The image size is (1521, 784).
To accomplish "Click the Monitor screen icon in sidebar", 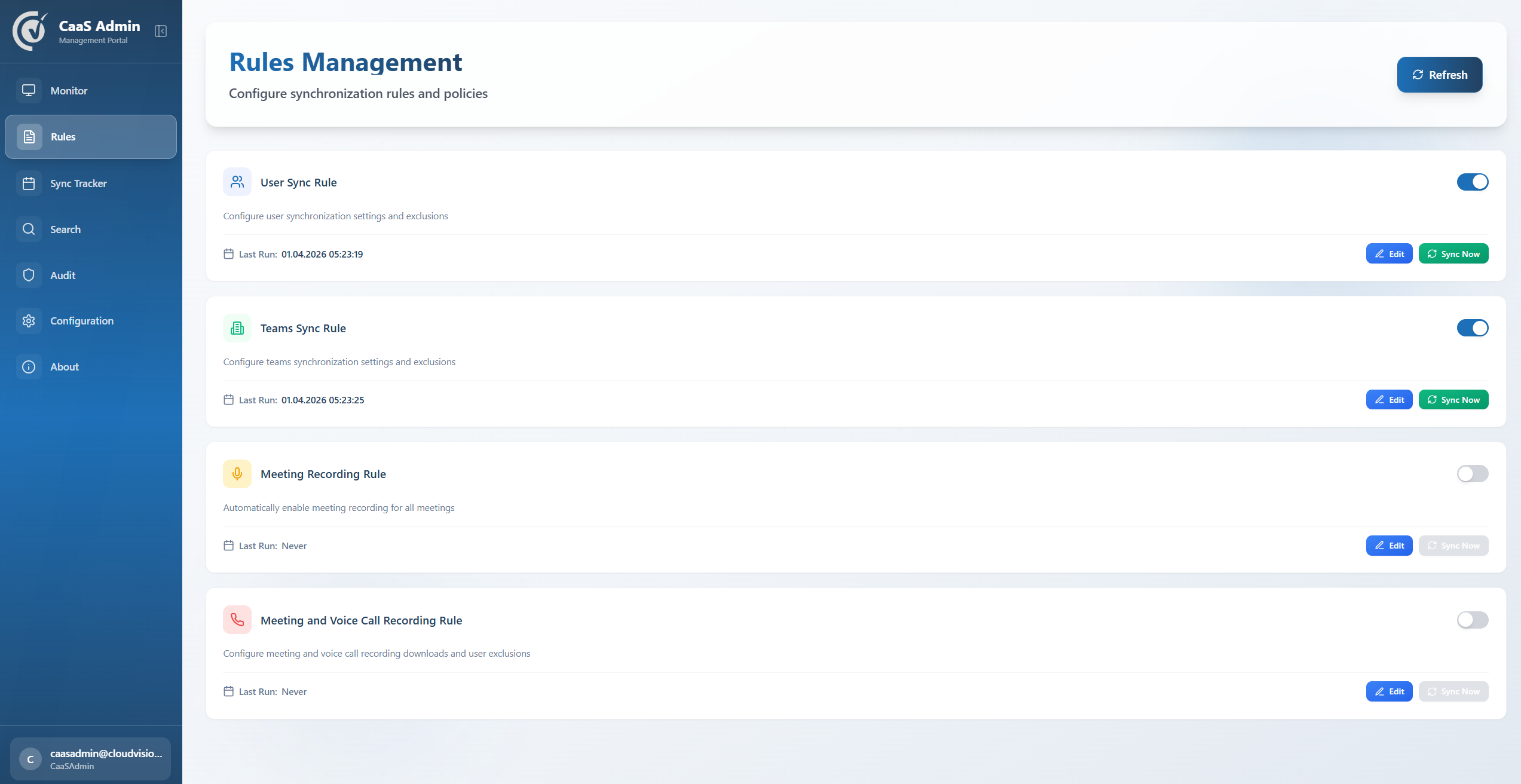I will (x=29, y=91).
